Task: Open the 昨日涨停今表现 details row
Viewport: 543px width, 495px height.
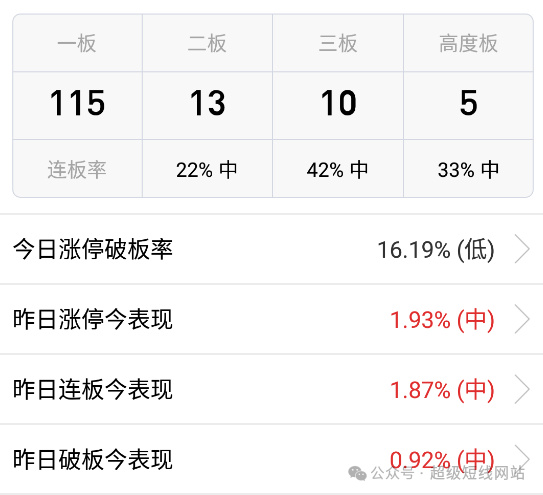Action: coord(272,319)
